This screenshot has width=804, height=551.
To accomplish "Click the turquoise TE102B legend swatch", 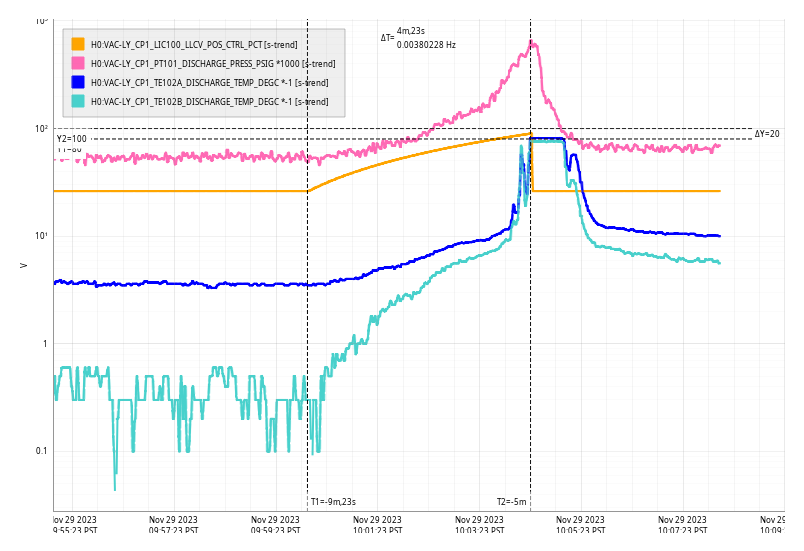I will pyautogui.click(x=78, y=101).
